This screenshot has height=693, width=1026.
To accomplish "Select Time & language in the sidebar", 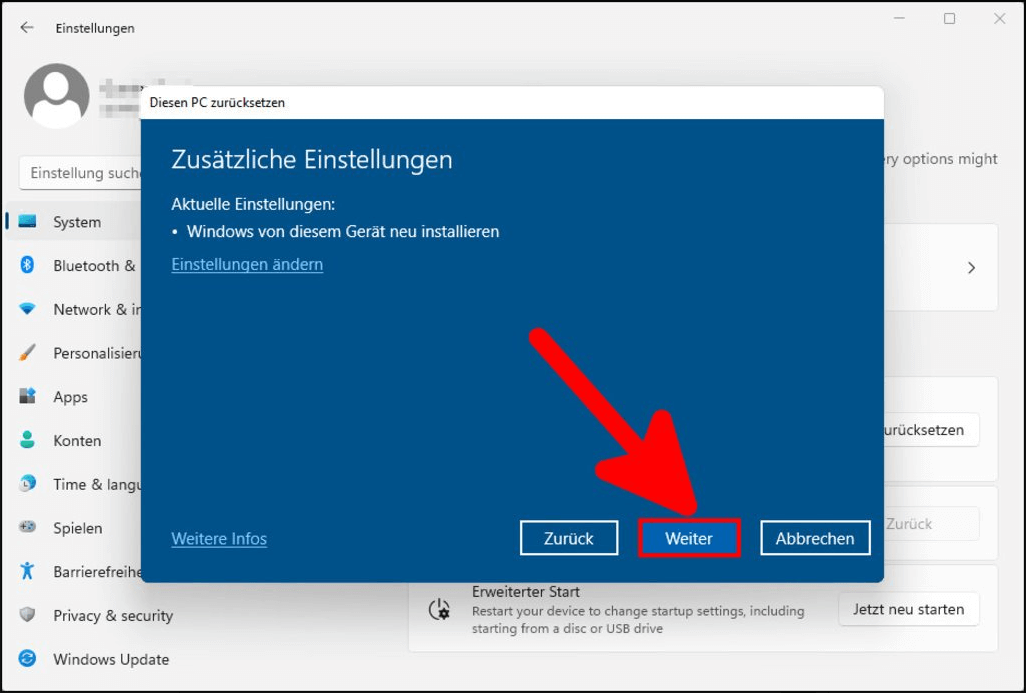I will pos(29,484).
